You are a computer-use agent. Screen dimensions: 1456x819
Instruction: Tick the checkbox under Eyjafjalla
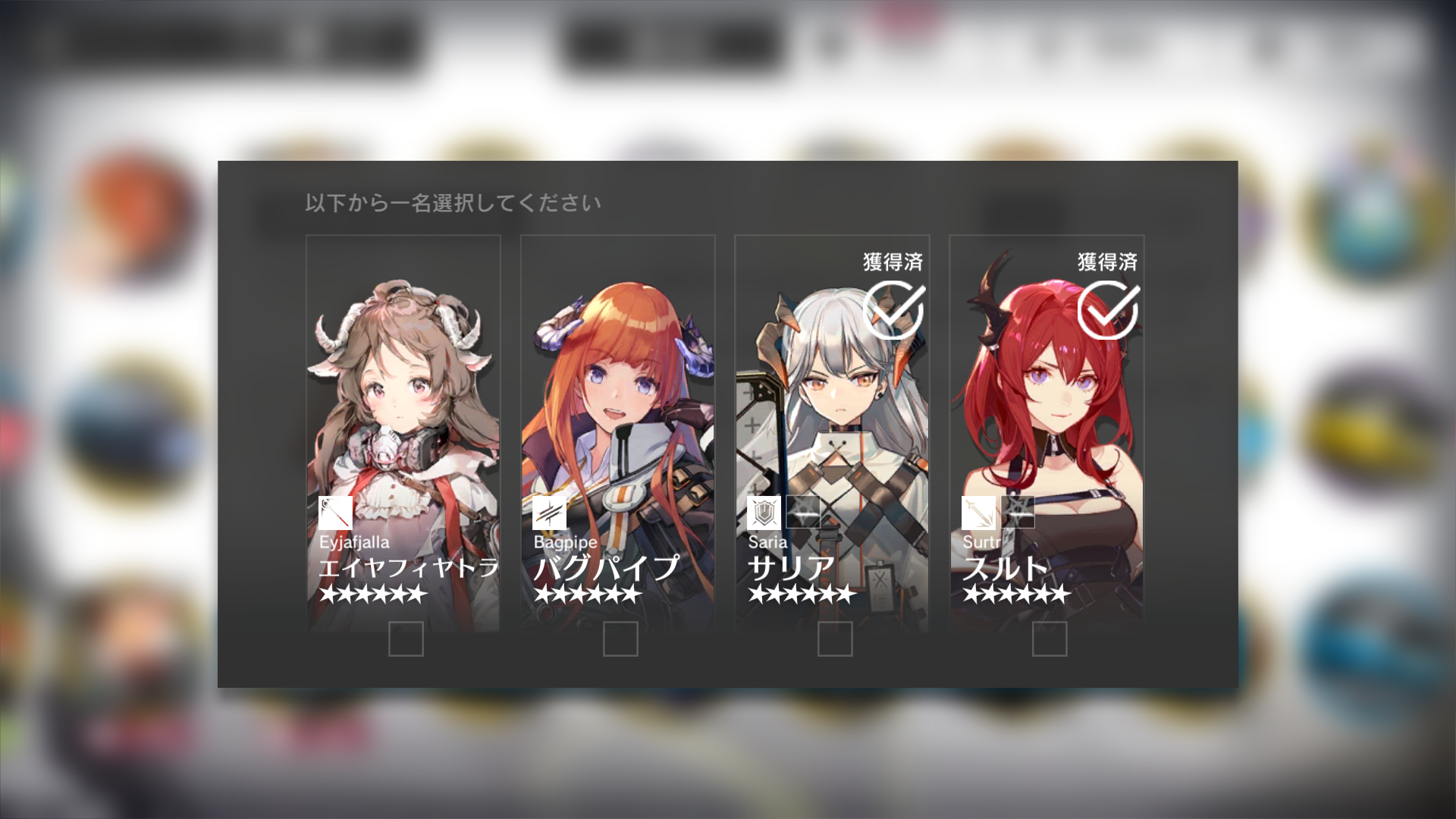(x=406, y=639)
